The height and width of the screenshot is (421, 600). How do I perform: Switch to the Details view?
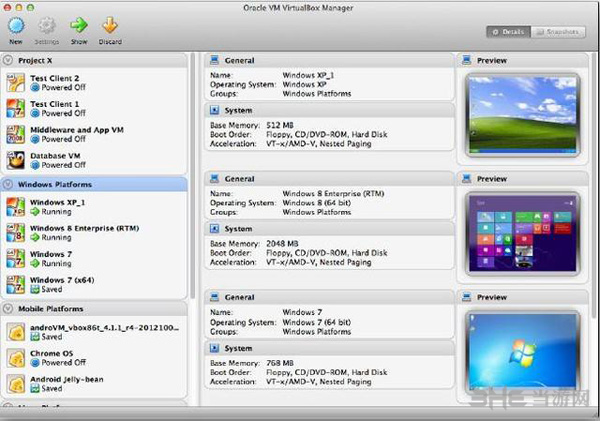click(x=509, y=32)
